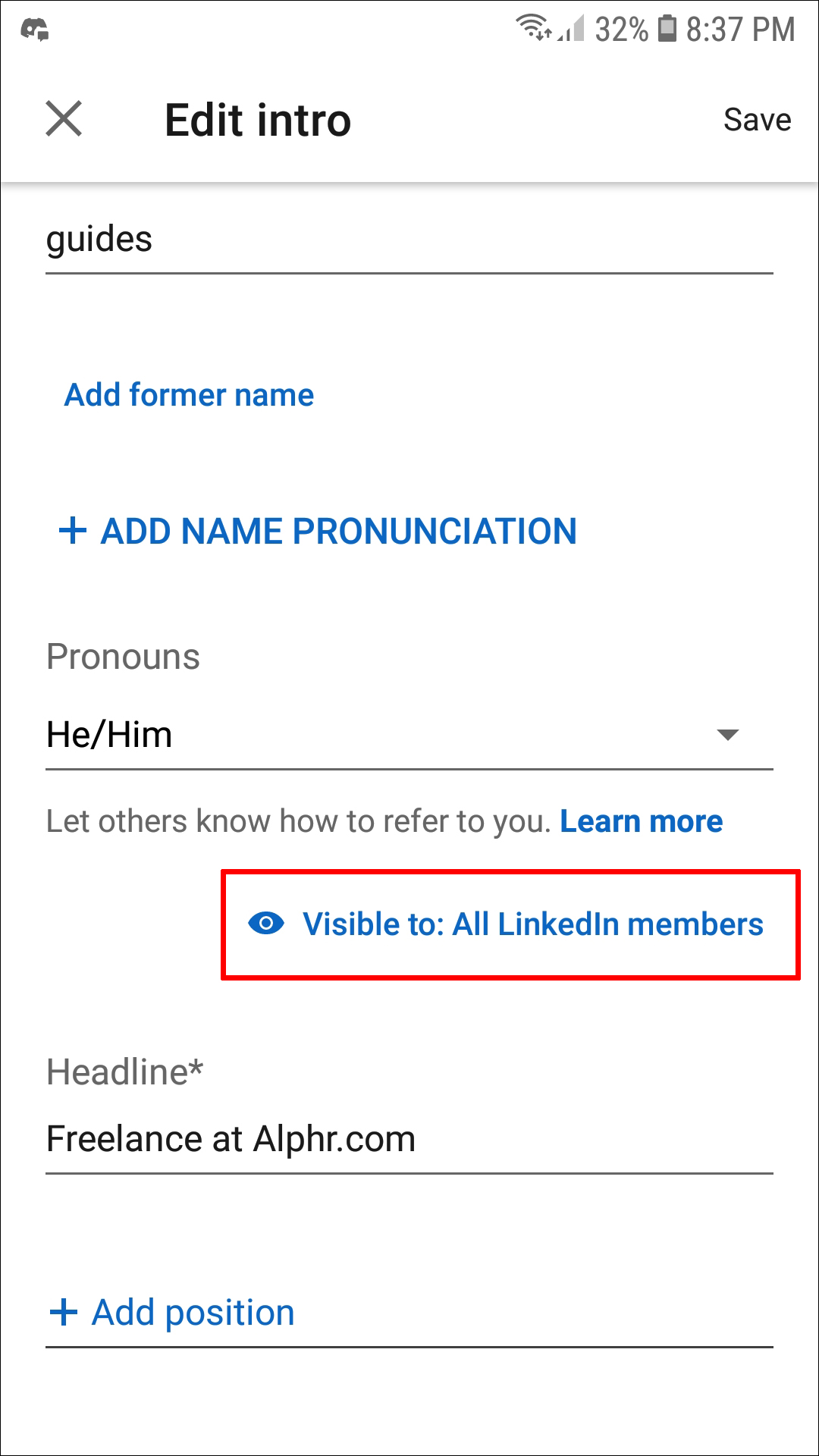
Task: Open the Pronouns dropdown arrow
Action: tap(727, 734)
